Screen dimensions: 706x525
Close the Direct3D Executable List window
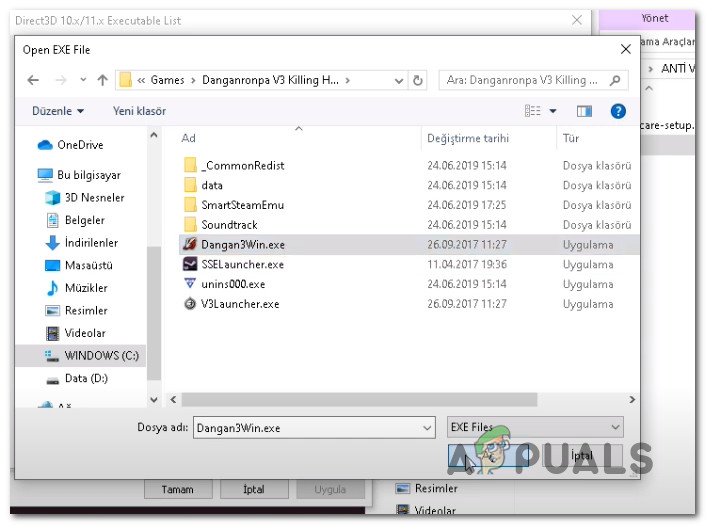click(x=576, y=20)
